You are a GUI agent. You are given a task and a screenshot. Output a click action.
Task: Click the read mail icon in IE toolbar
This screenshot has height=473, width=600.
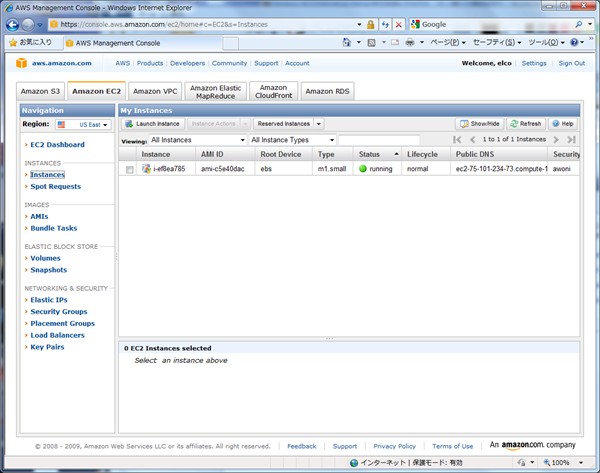tap(395, 42)
